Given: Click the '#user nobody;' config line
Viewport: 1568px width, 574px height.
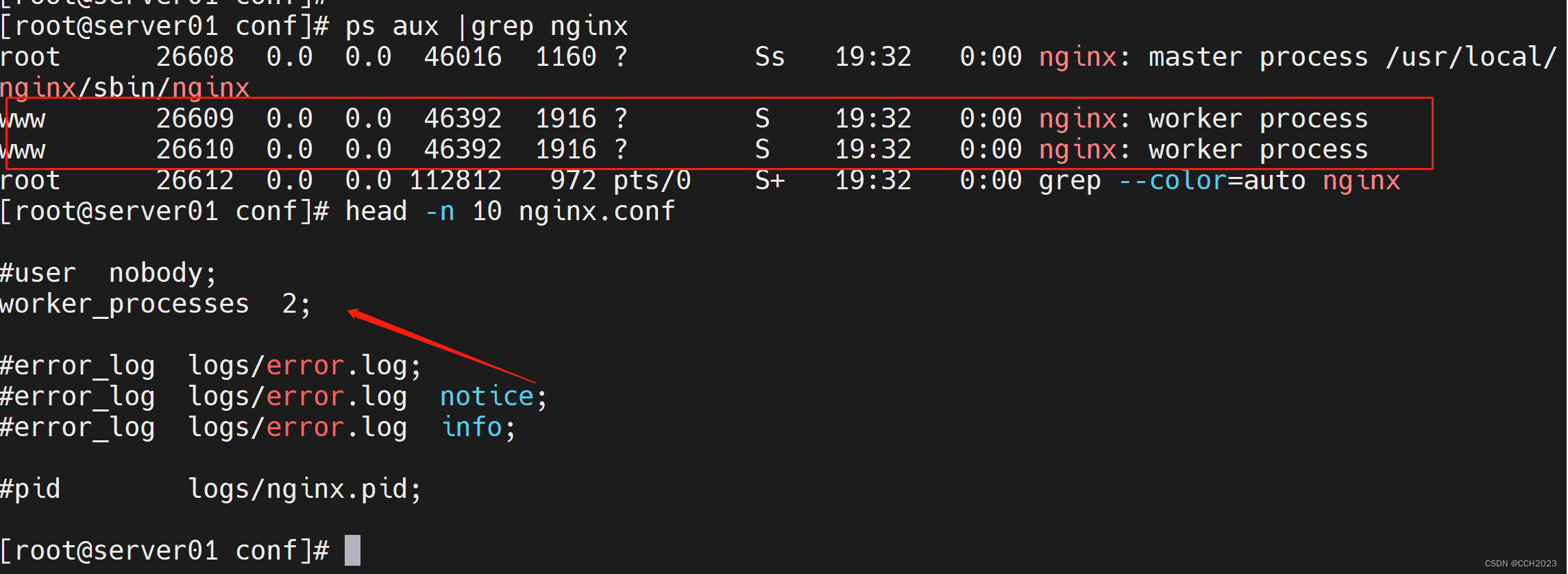Looking at the screenshot, I should 108,273.
